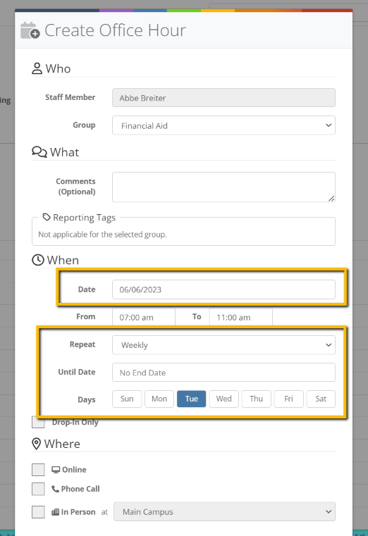
Task: Click the Comments (Optional) text area
Action: (224, 187)
